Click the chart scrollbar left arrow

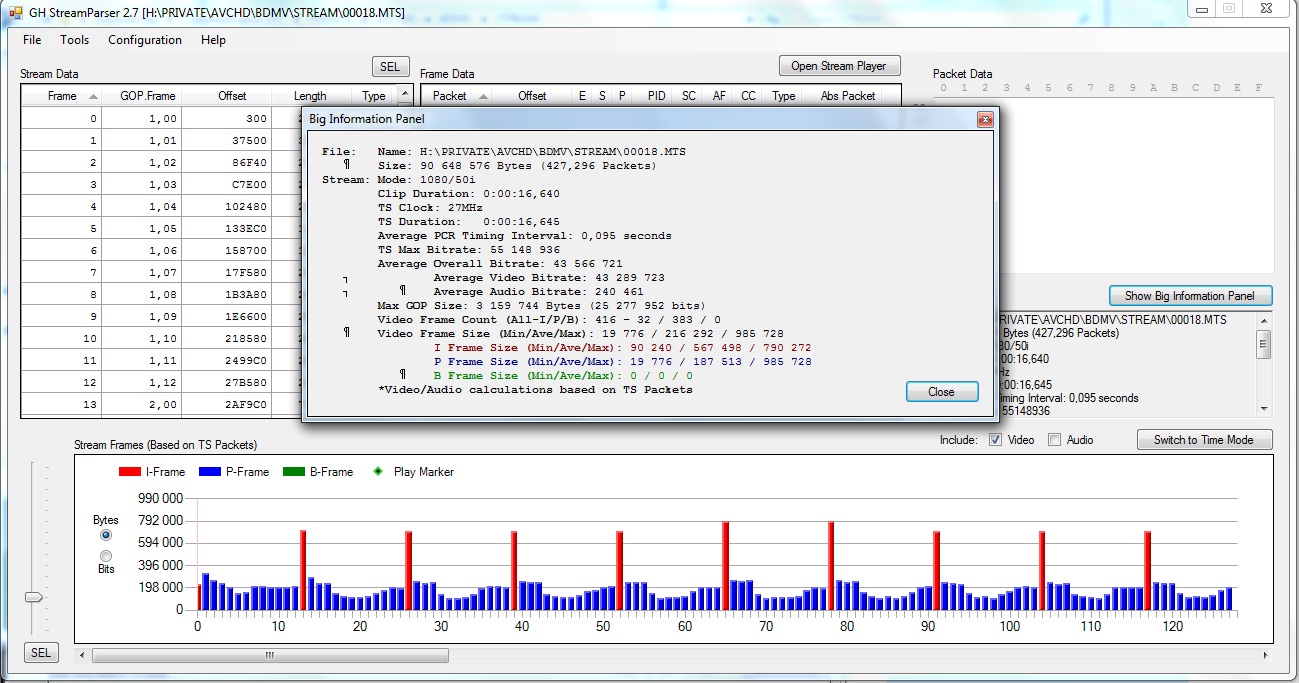[83, 656]
